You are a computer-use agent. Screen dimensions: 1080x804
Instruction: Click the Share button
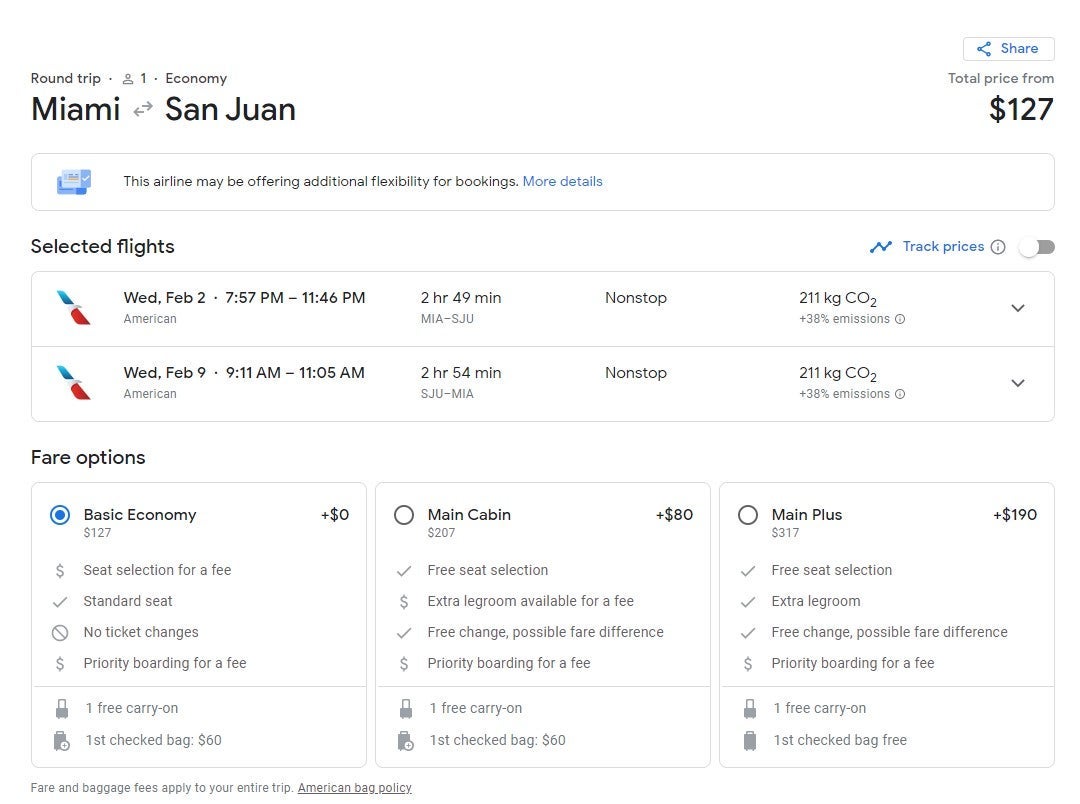pos(1008,49)
